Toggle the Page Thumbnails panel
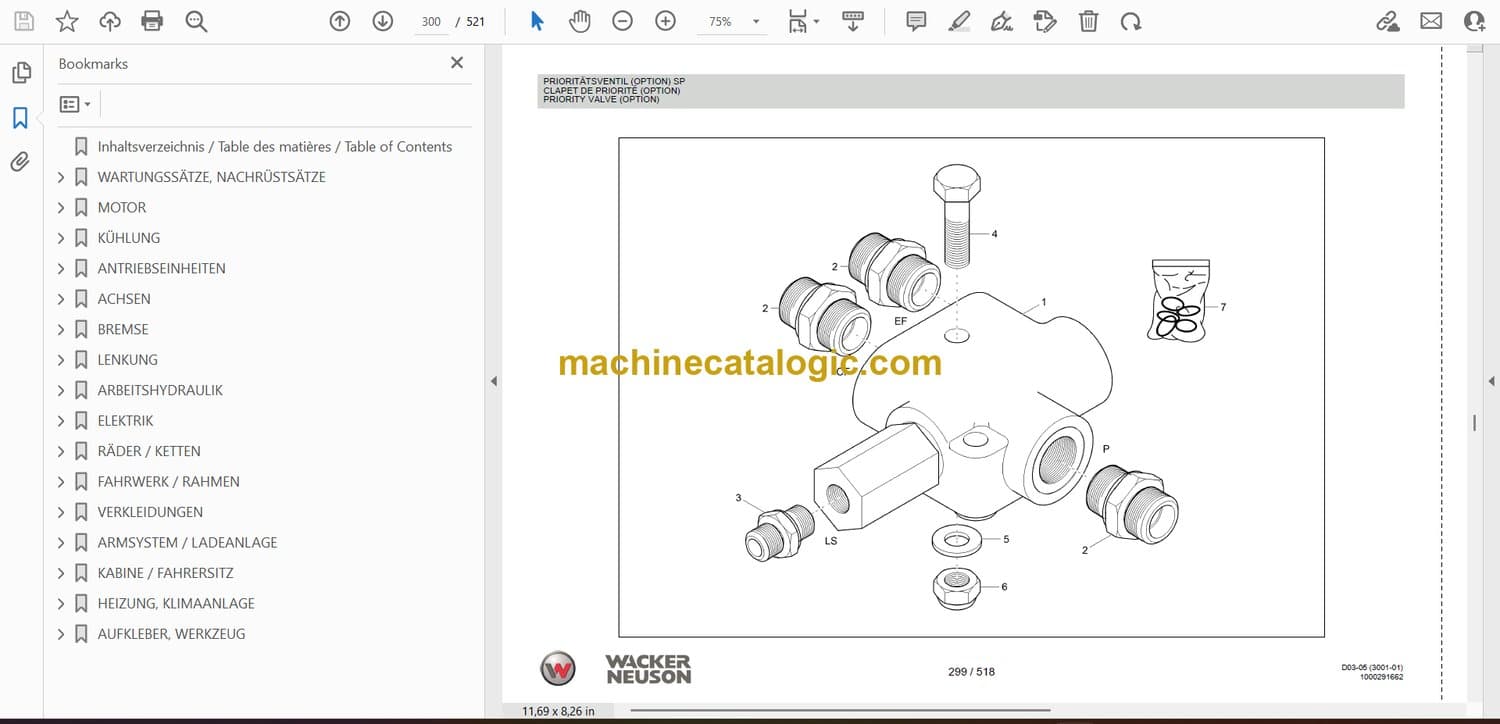The image size is (1500, 724). tap(20, 73)
